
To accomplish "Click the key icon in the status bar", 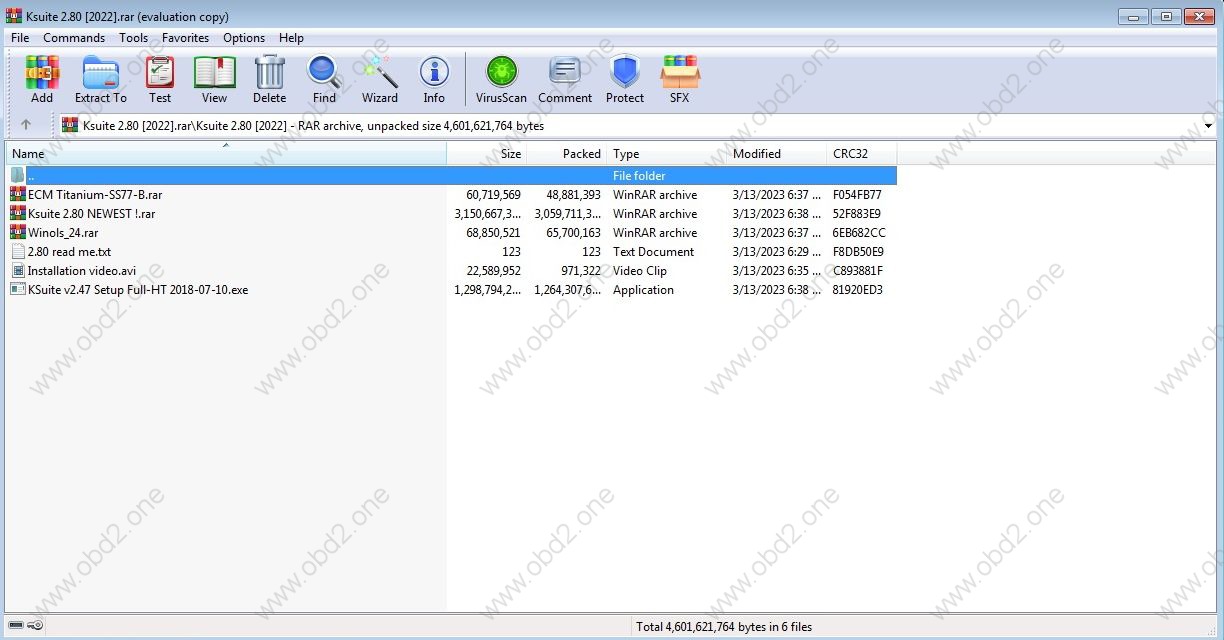I will point(36,625).
